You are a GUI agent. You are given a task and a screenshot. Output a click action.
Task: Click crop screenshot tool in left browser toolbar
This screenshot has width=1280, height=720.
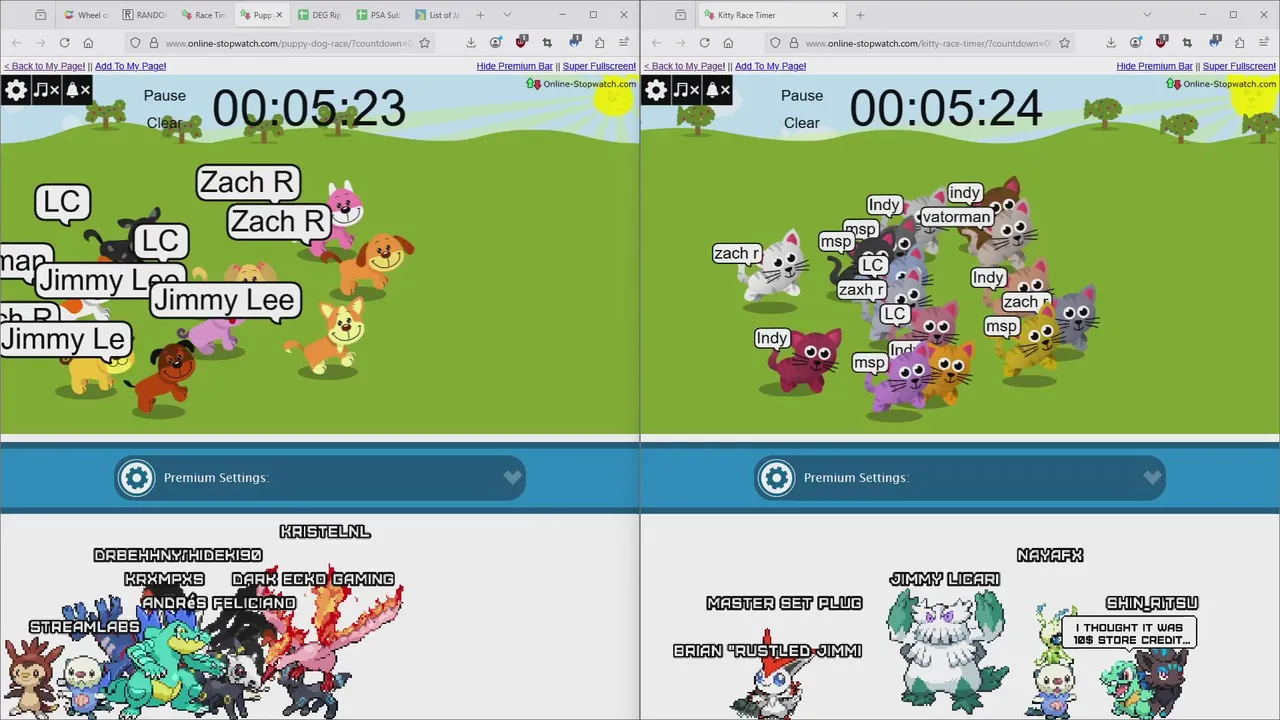(547, 43)
